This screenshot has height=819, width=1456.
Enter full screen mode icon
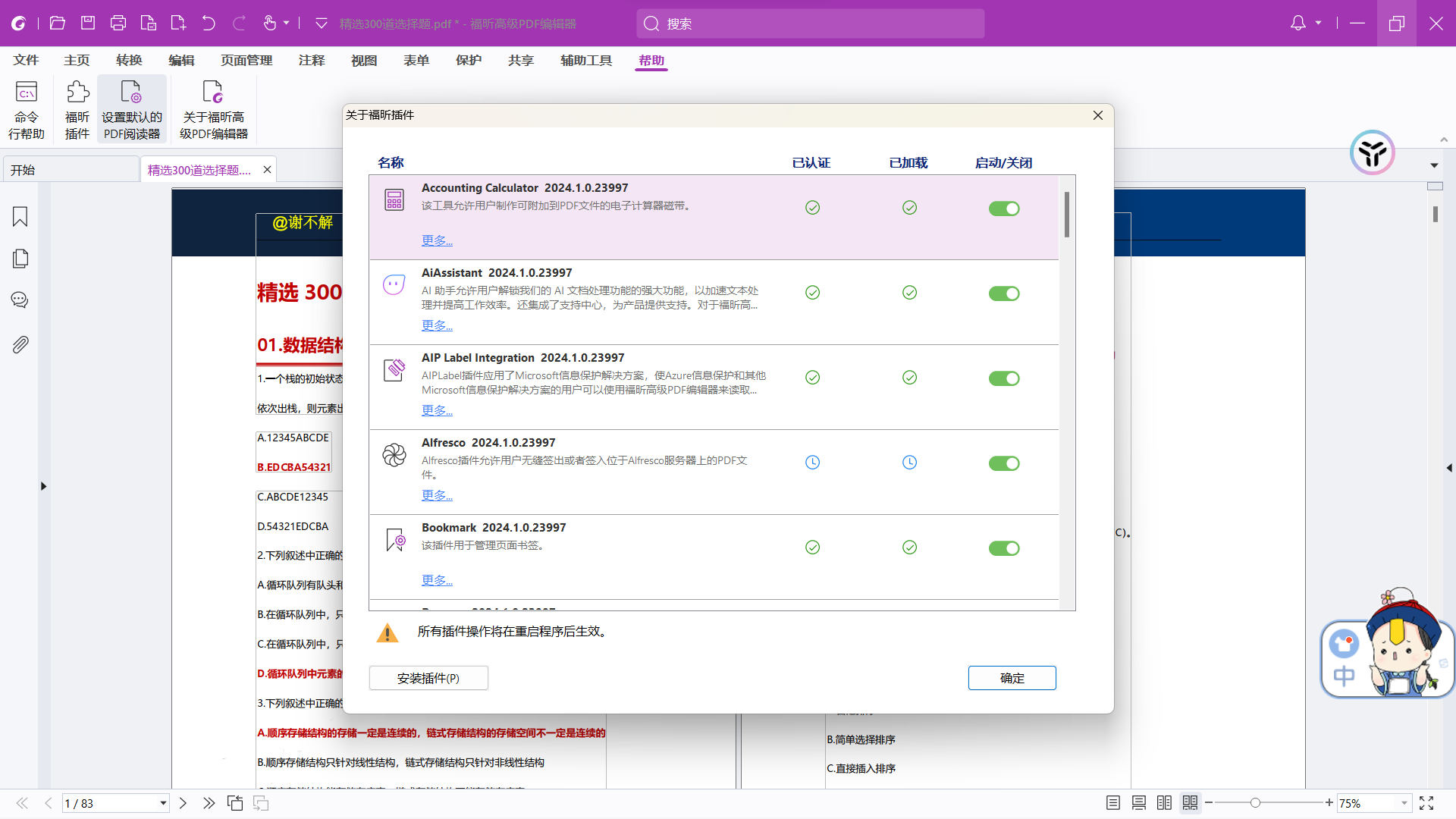(1426, 803)
